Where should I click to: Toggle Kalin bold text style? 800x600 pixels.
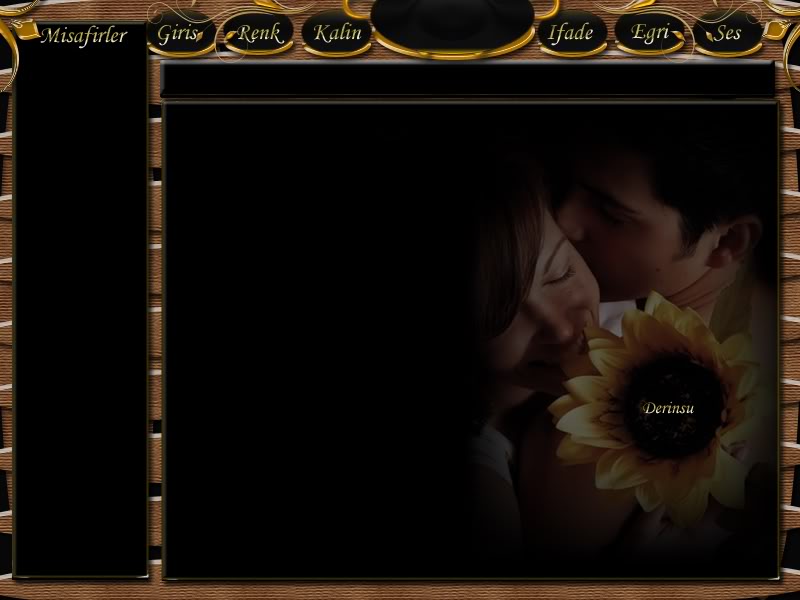point(337,34)
